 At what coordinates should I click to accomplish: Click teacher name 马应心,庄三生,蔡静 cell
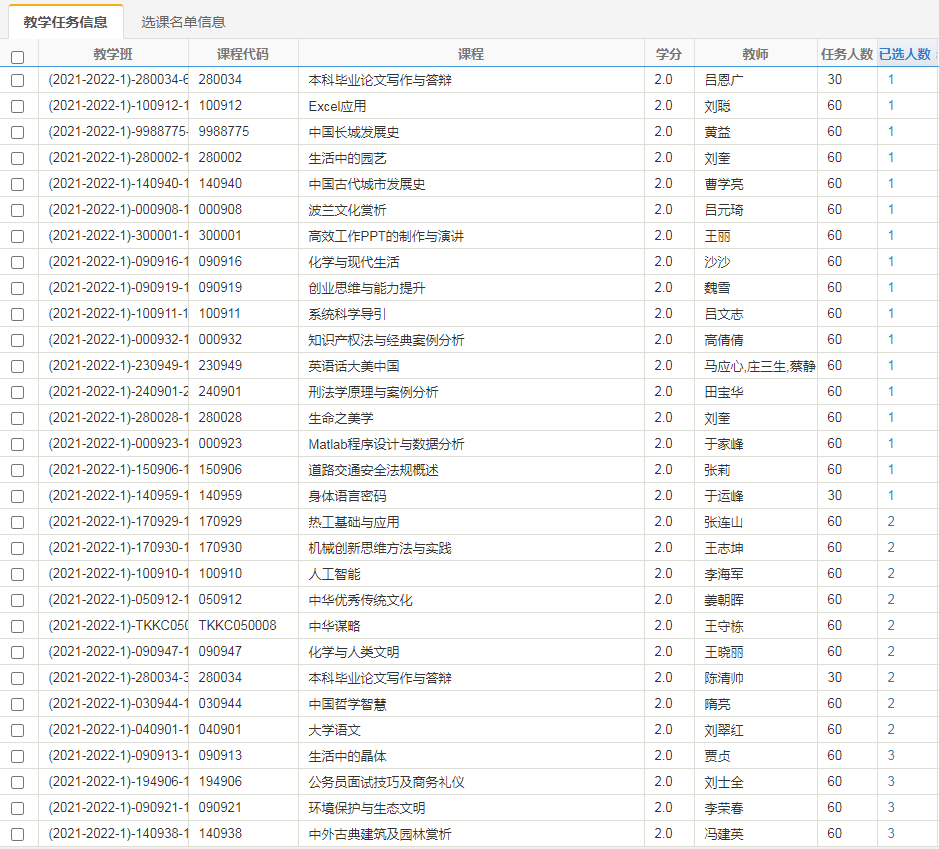(x=759, y=366)
